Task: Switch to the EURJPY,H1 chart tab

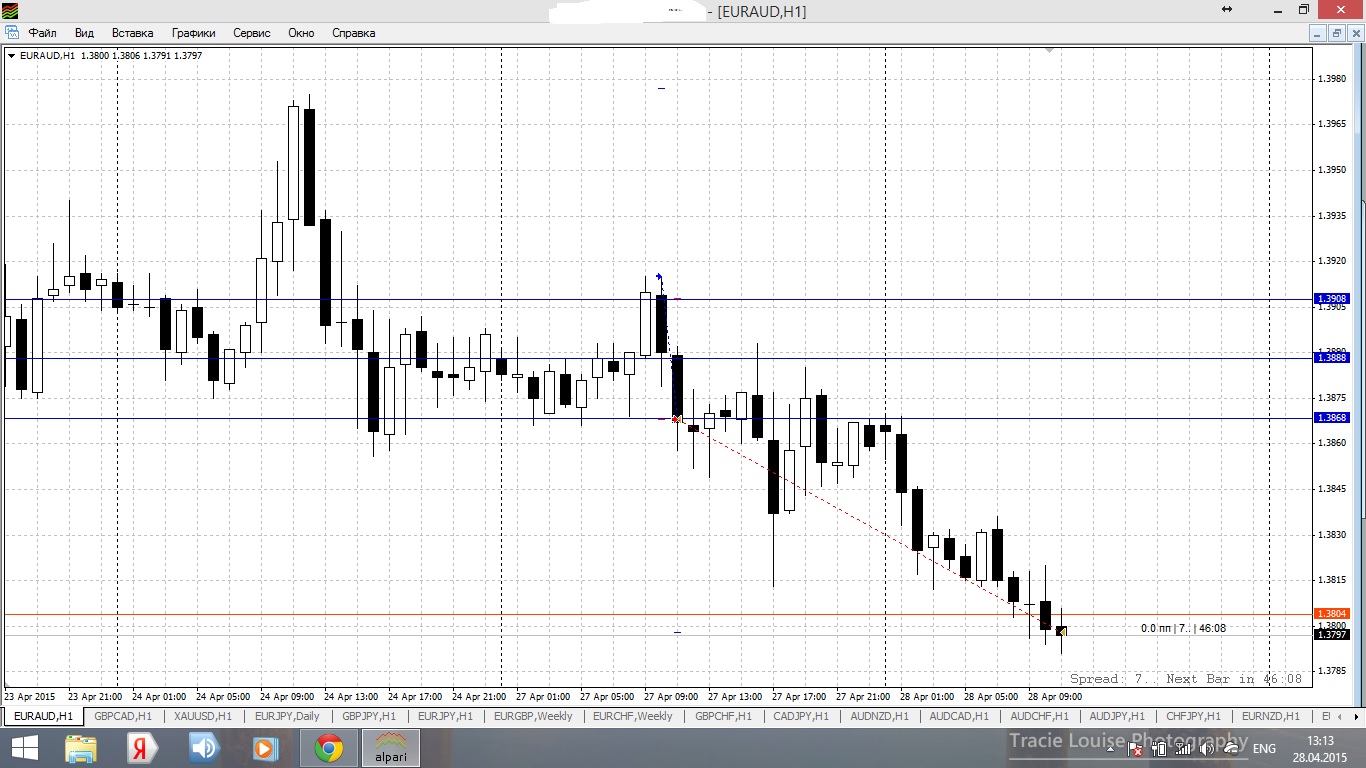Action: pos(447,716)
